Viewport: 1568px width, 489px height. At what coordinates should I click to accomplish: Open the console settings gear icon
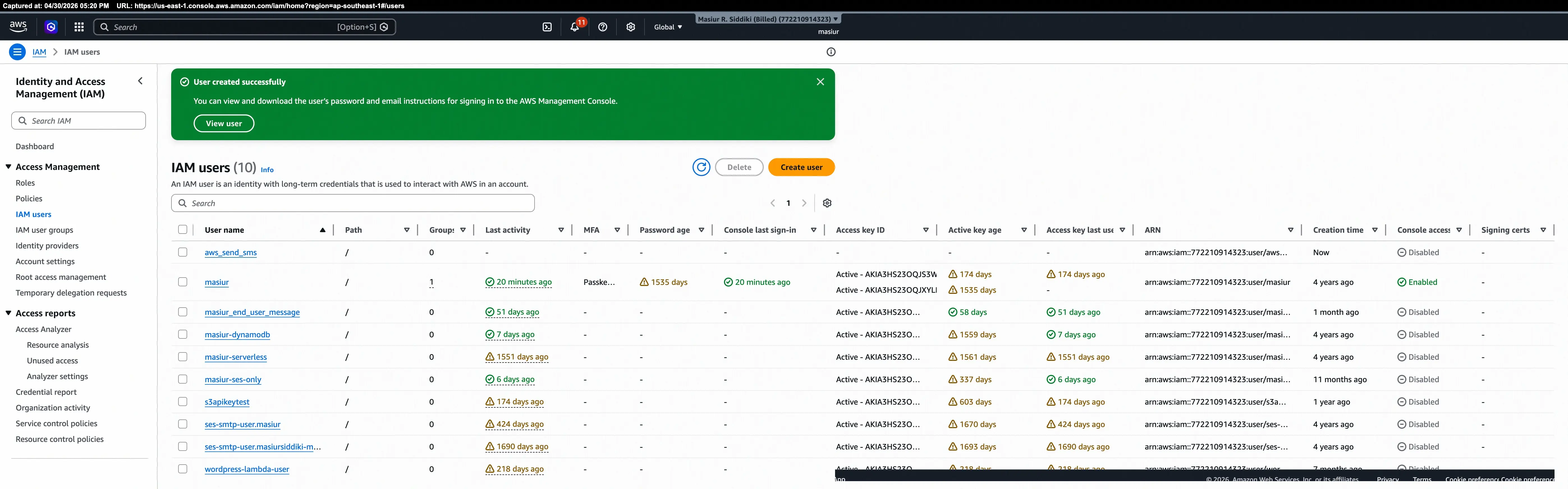point(631,27)
